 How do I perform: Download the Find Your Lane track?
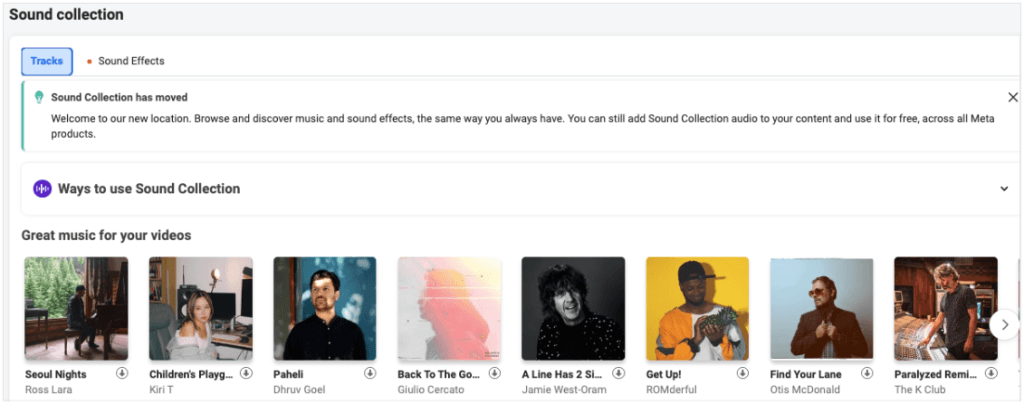pos(866,373)
